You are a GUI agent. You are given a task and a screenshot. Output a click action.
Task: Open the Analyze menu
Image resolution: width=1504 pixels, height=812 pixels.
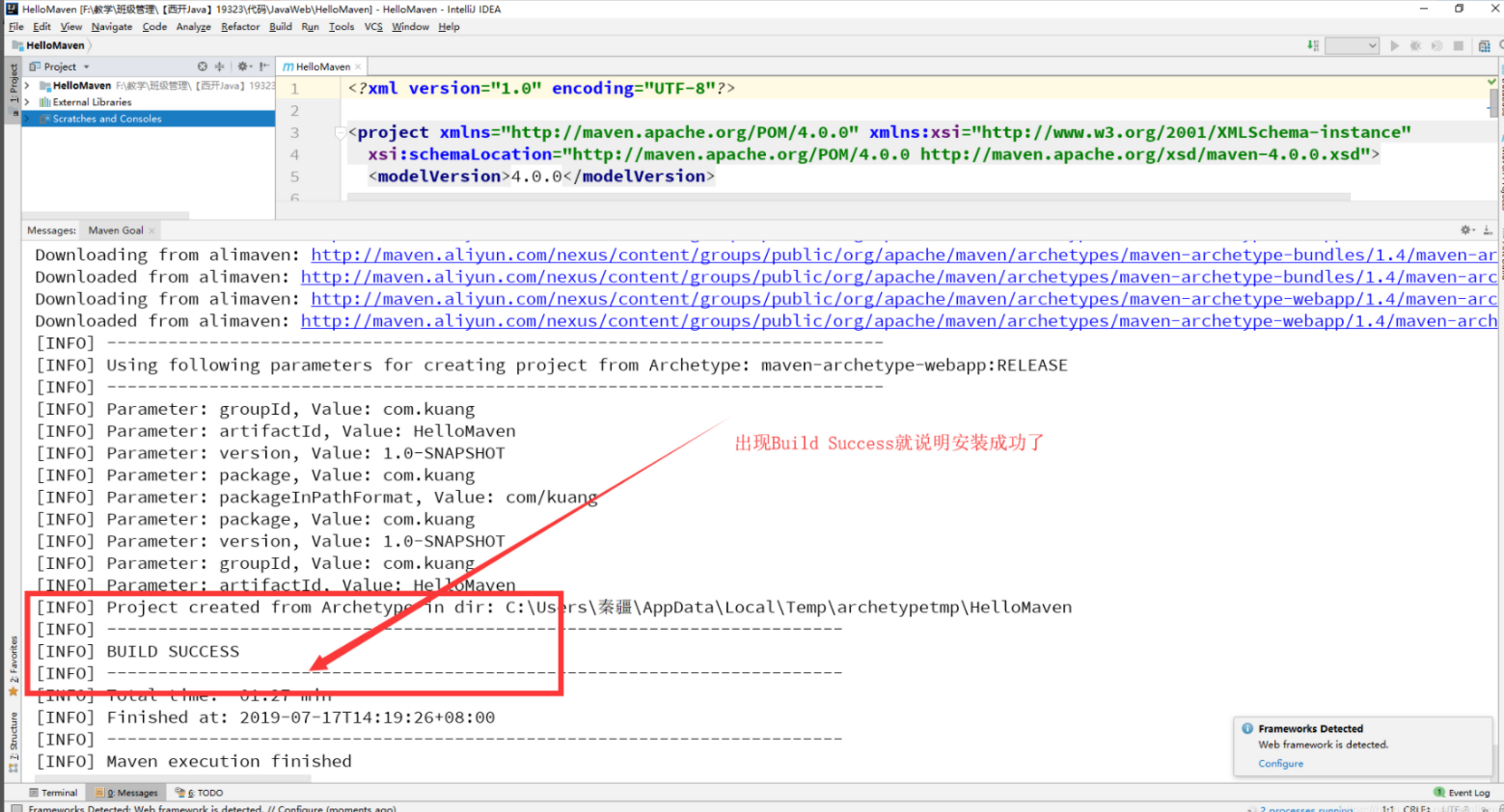coord(194,27)
